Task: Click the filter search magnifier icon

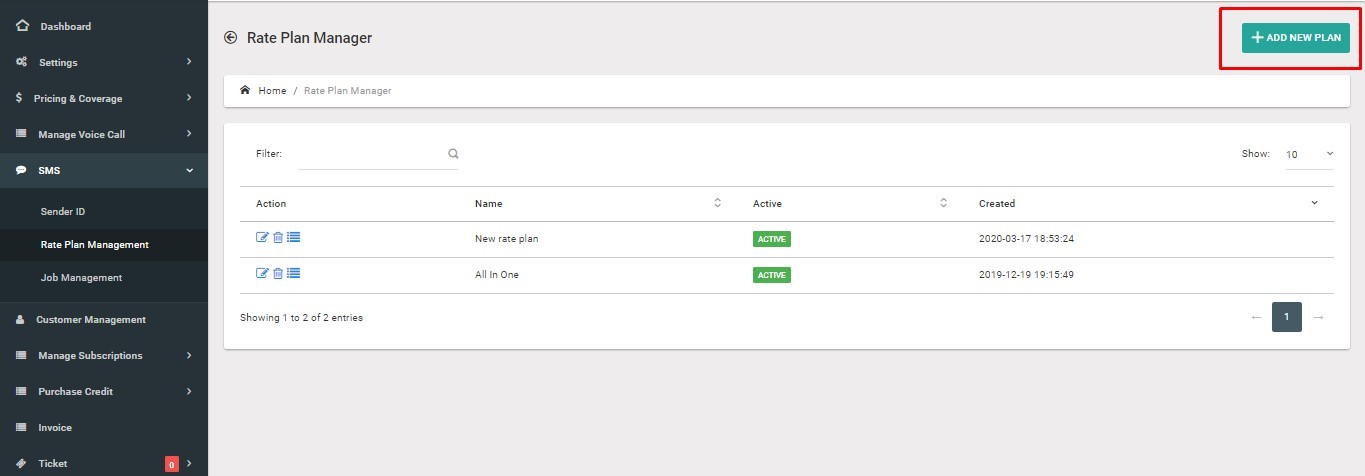Action: coord(453,154)
